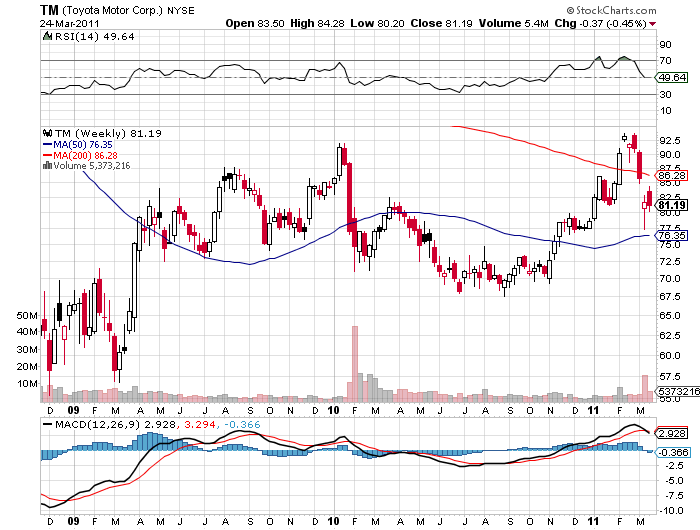Viewport: 700px width, 530px height.
Task: Click the black MACD legend line marker
Action: pos(47,424)
